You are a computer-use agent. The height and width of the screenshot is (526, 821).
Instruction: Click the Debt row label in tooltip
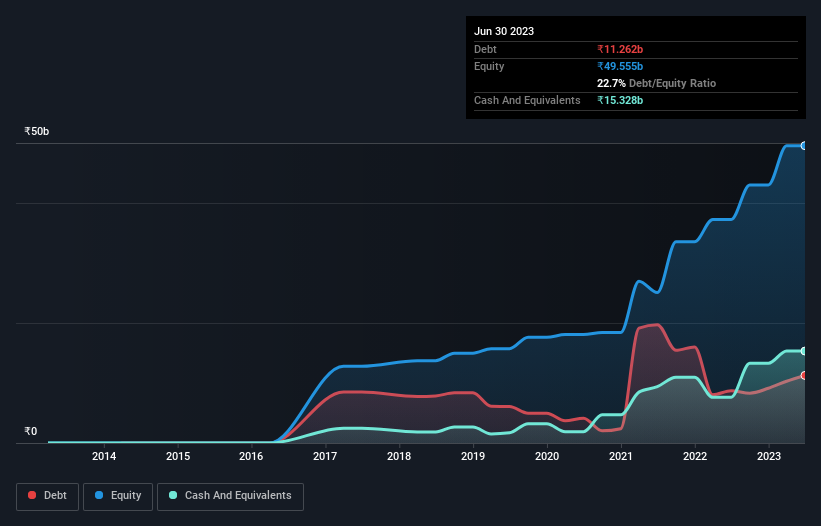pos(485,49)
